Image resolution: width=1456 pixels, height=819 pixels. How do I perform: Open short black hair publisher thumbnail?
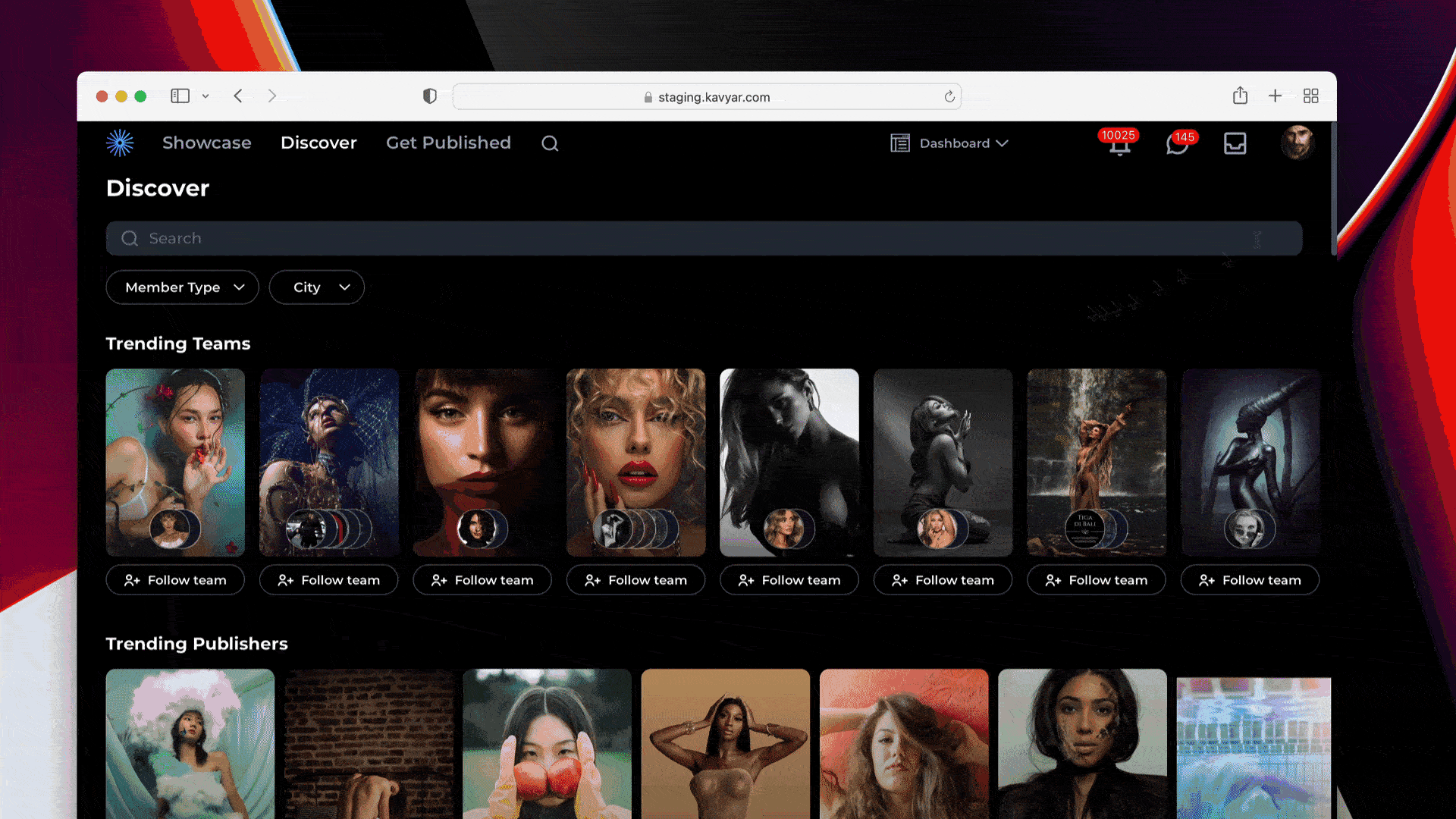click(x=1082, y=744)
